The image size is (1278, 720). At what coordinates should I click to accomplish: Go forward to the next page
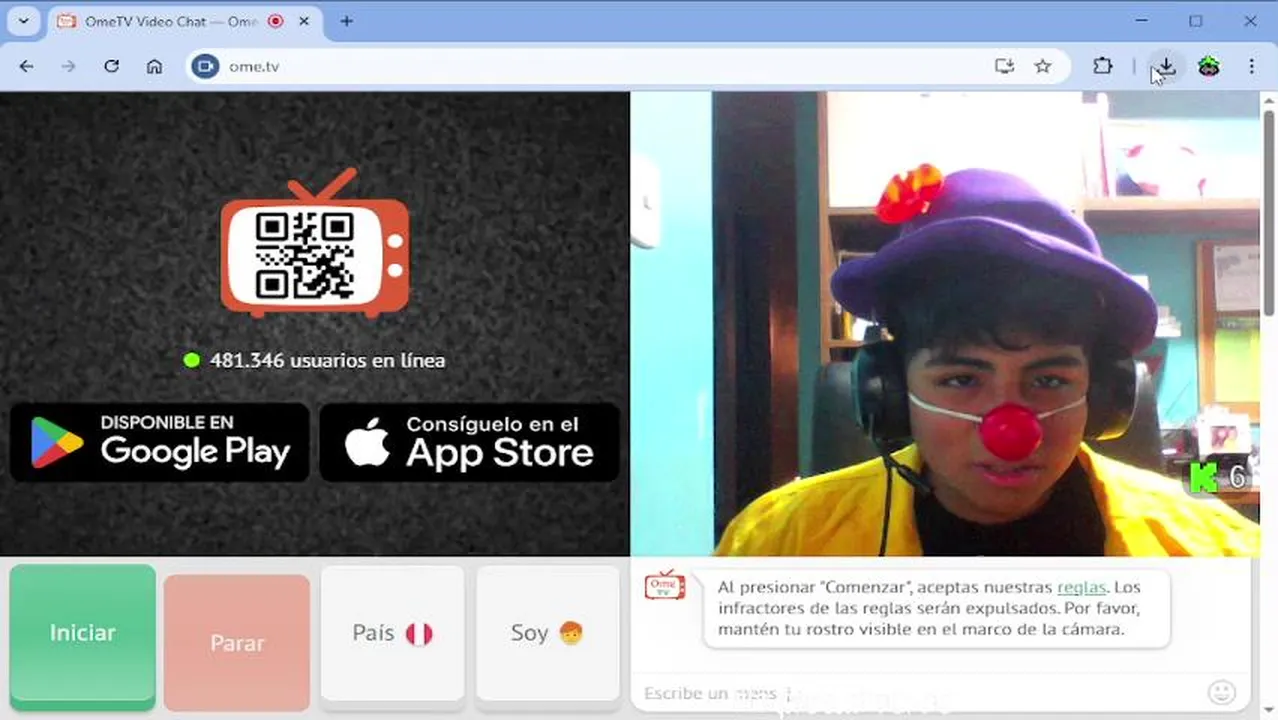69,66
